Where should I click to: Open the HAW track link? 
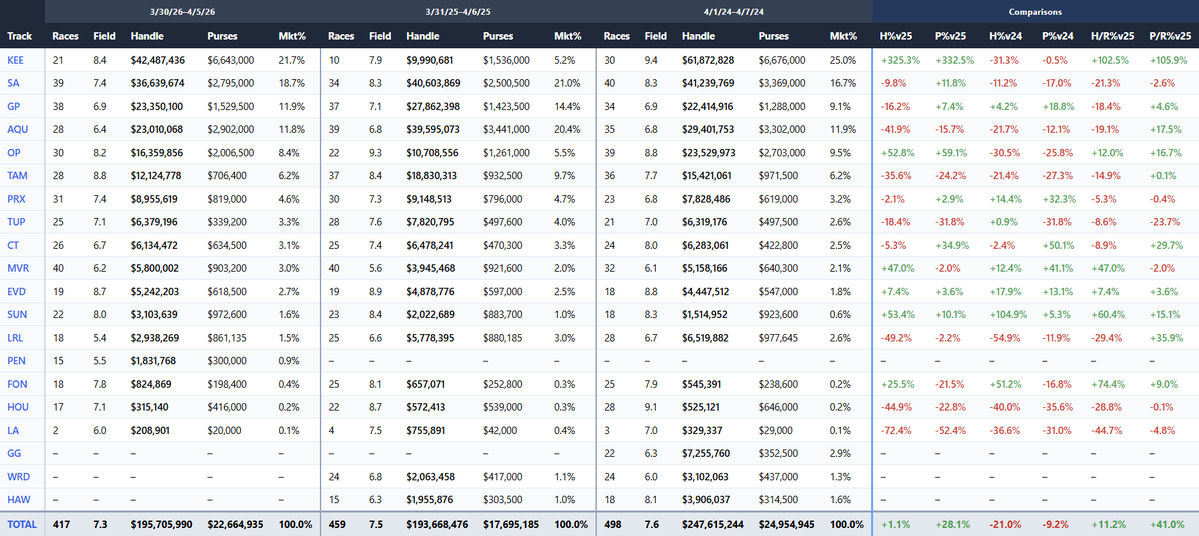click(16, 499)
